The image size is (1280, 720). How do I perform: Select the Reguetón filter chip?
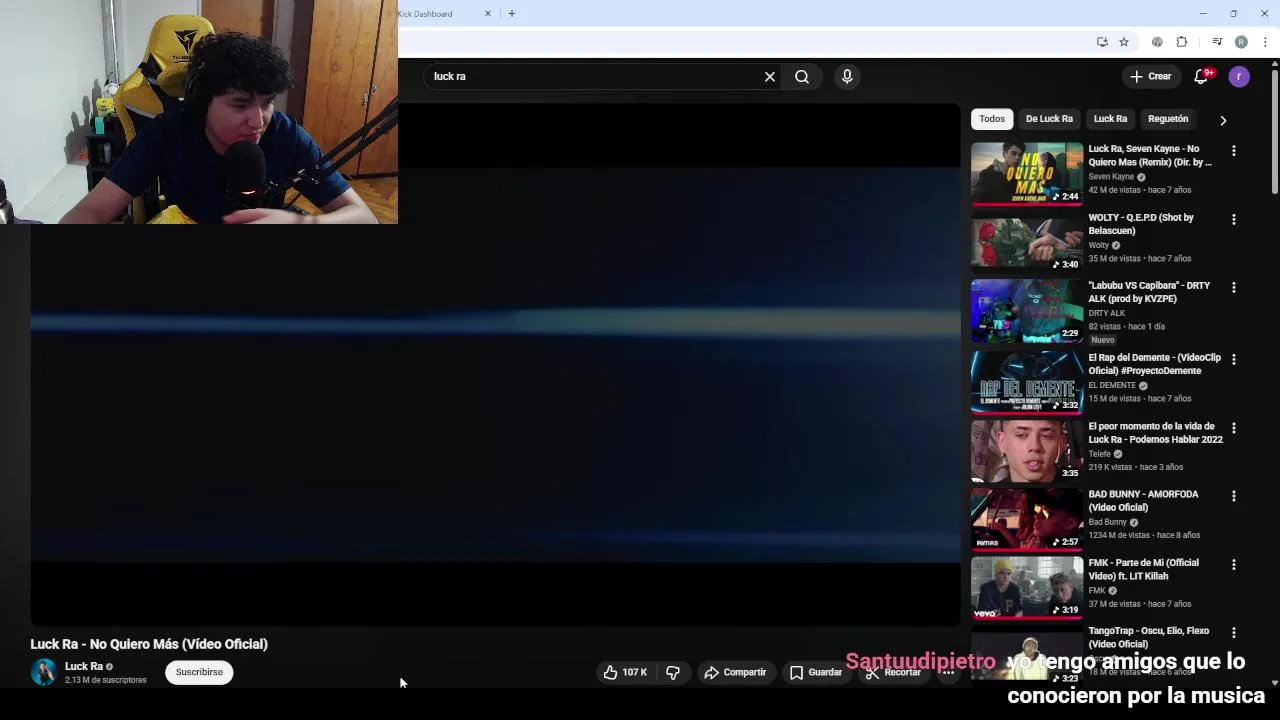pyautogui.click(x=1168, y=119)
